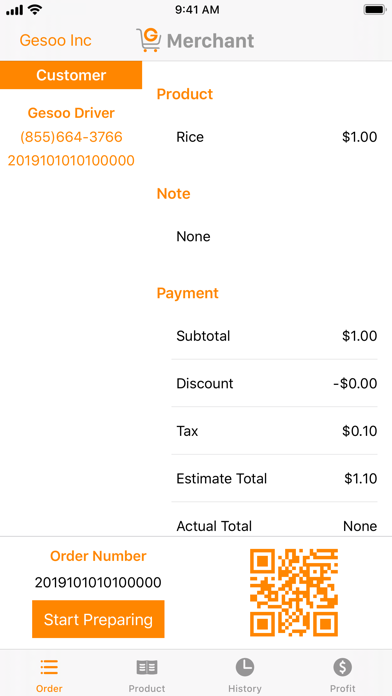Check the battery indicator in status bar
This screenshot has width=392, height=696.
374,9
